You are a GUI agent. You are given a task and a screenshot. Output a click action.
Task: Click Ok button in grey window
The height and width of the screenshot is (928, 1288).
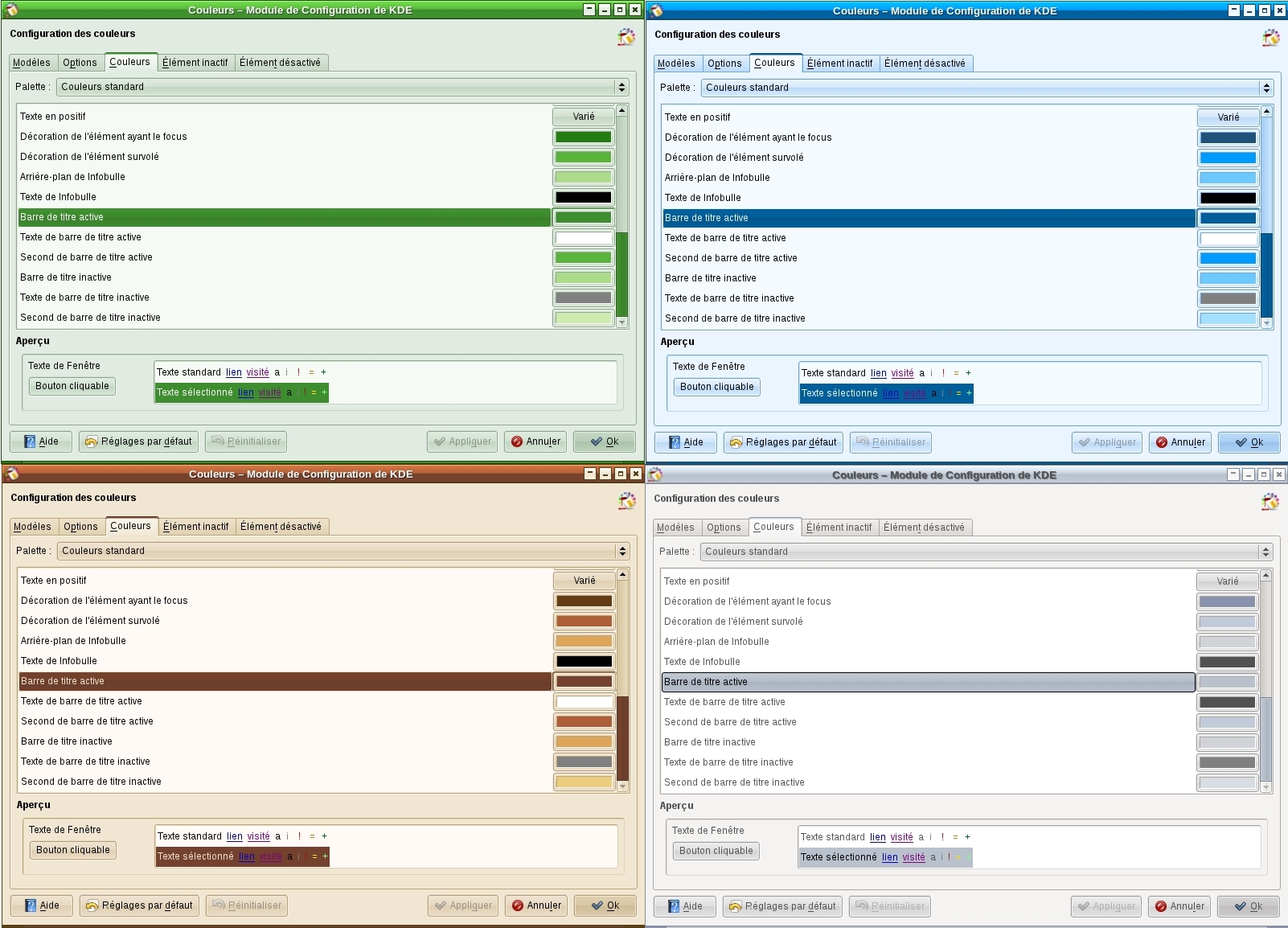(x=1249, y=906)
